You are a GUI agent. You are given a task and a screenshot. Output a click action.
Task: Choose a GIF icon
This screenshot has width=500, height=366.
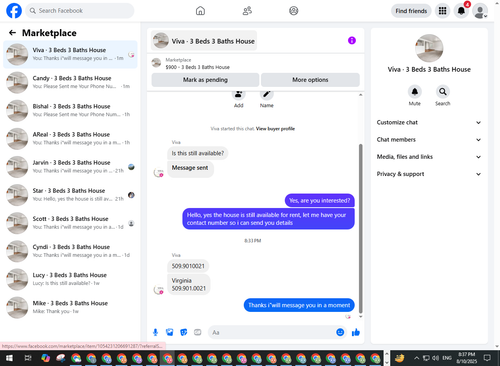point(198,332)
